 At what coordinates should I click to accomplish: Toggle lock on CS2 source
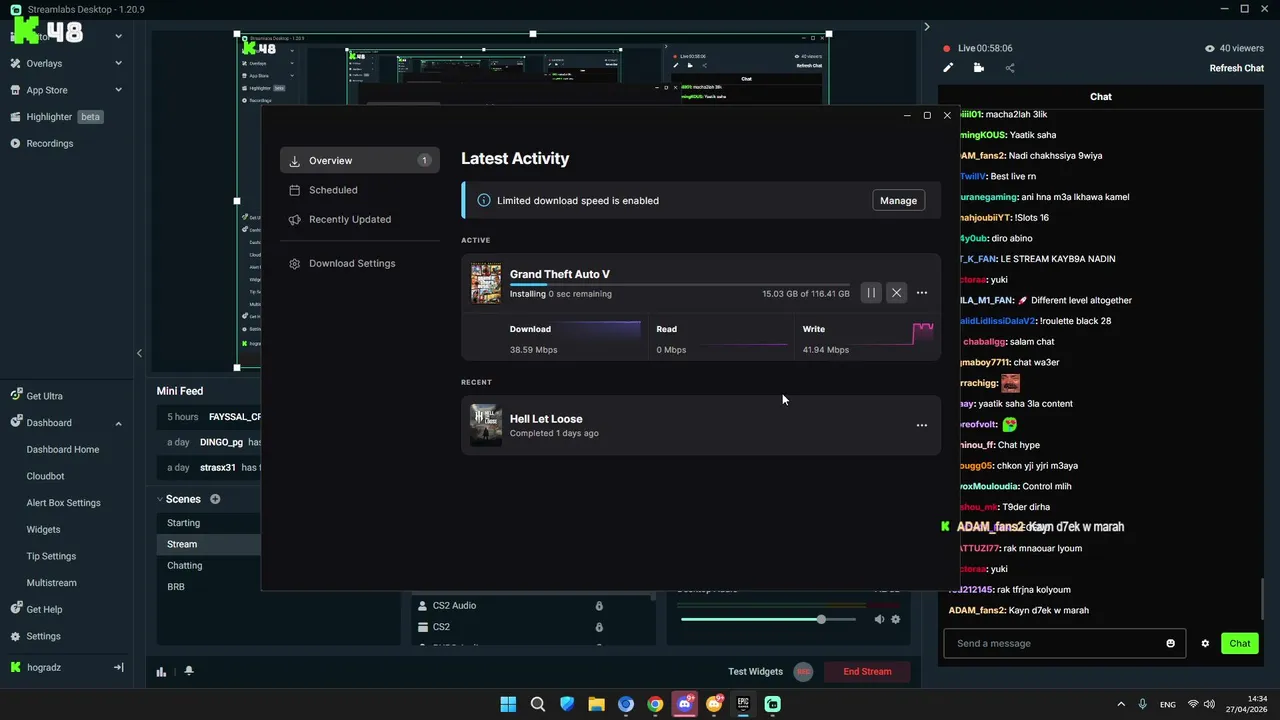tap(599, 627)
